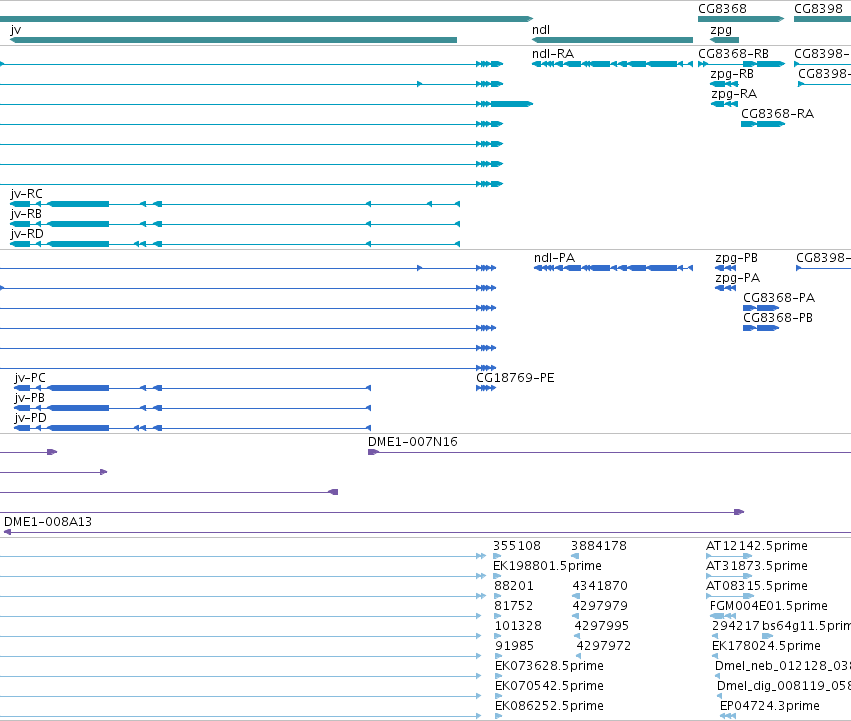The height and width of the screenshot is (721, 851).
Task: Click the EK086252.5prime EST
Action: click(x=499, y=716)
